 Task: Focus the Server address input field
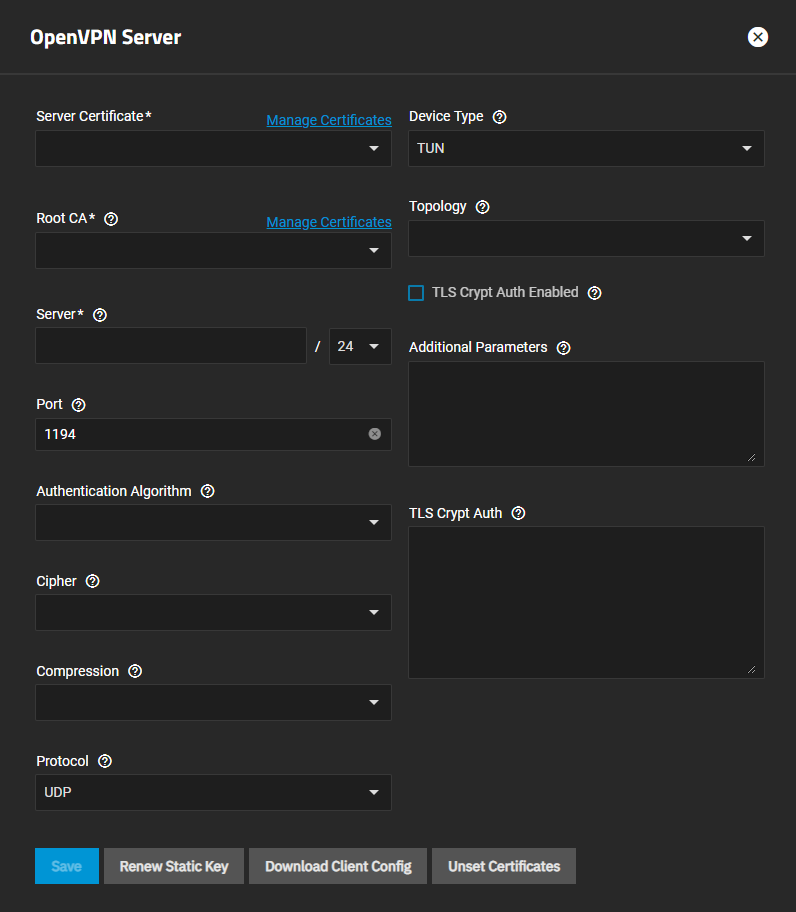tap(171, 346)
